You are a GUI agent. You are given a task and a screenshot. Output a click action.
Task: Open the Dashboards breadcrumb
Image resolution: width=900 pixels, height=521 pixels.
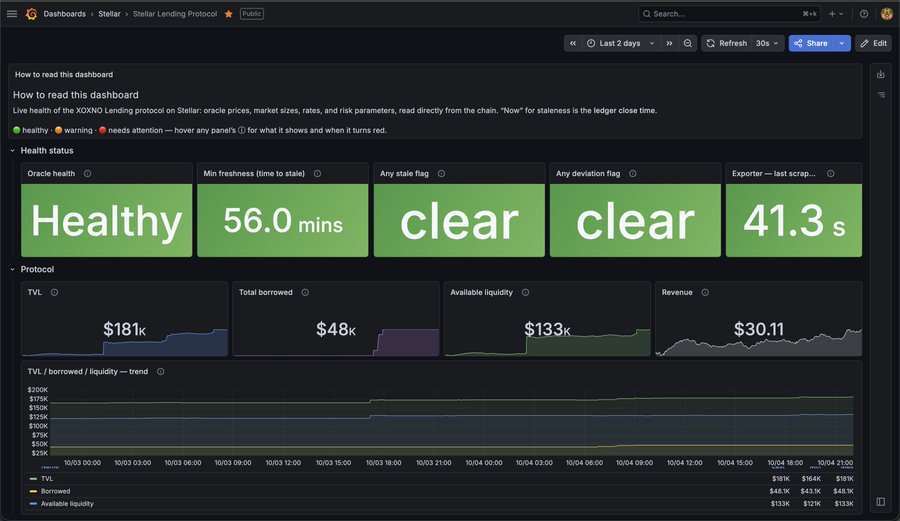[x=64, y=14]
